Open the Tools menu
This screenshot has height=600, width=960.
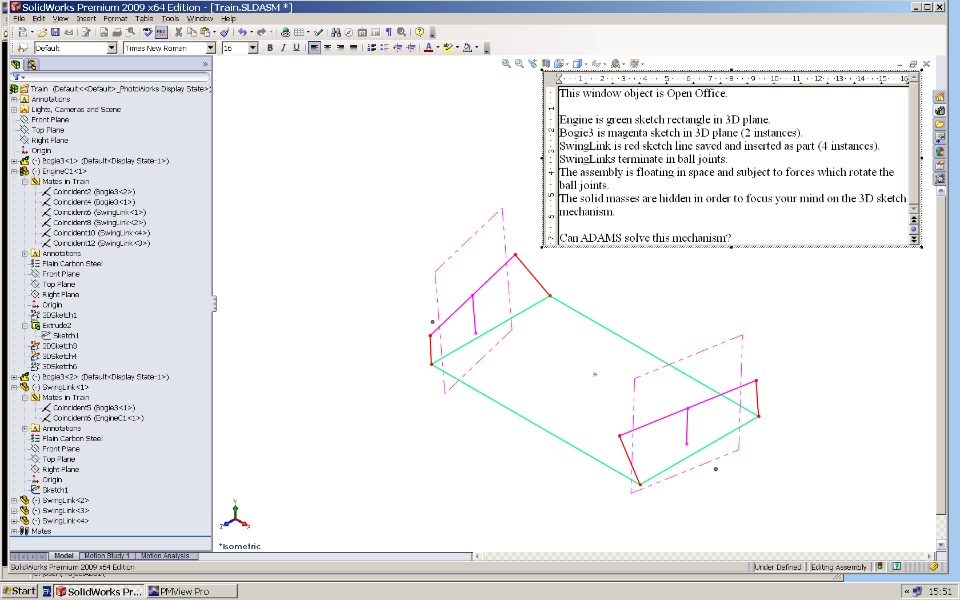(x=170, y=18)
